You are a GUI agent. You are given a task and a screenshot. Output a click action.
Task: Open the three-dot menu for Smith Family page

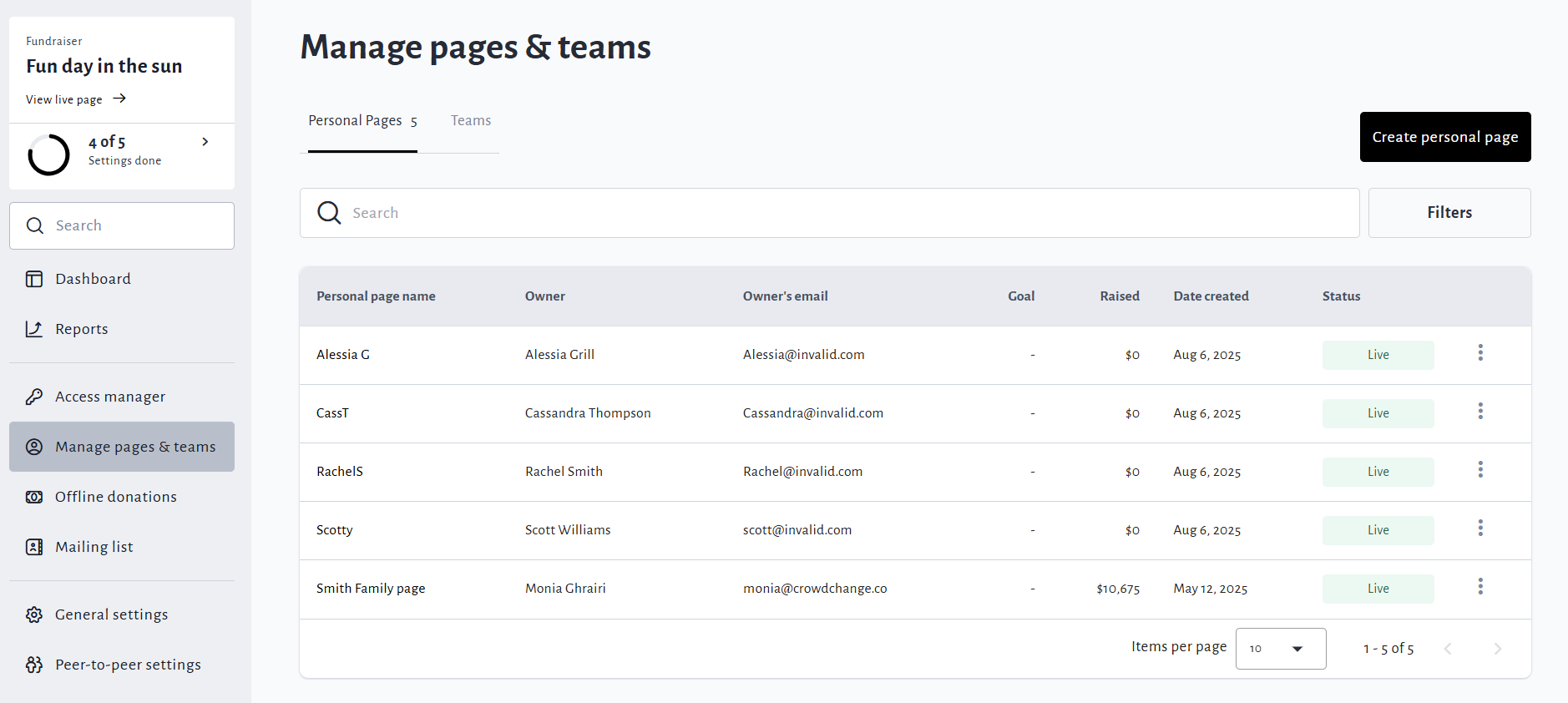pos(1480,587)
